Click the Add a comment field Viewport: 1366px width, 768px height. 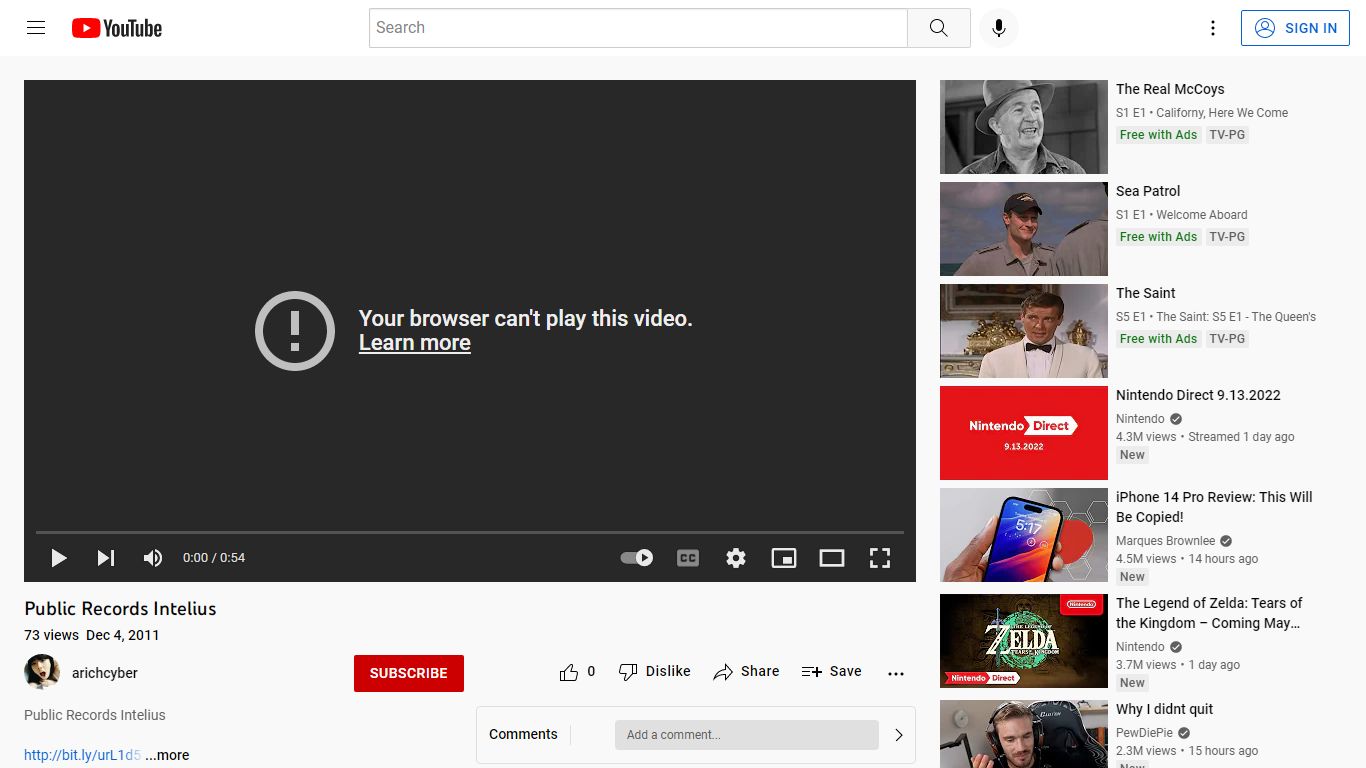(746, 735)
